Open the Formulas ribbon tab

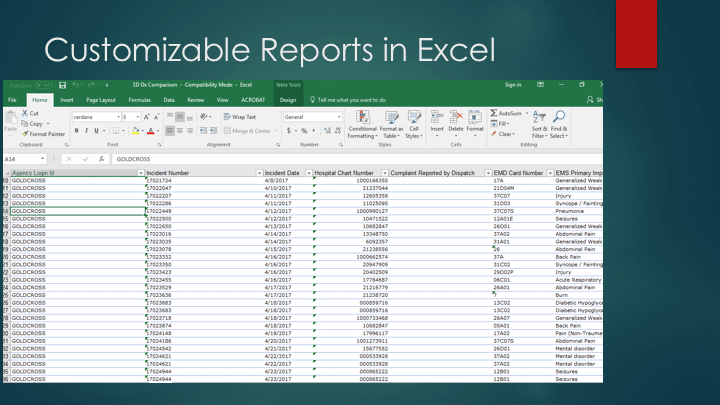point(139,100)
